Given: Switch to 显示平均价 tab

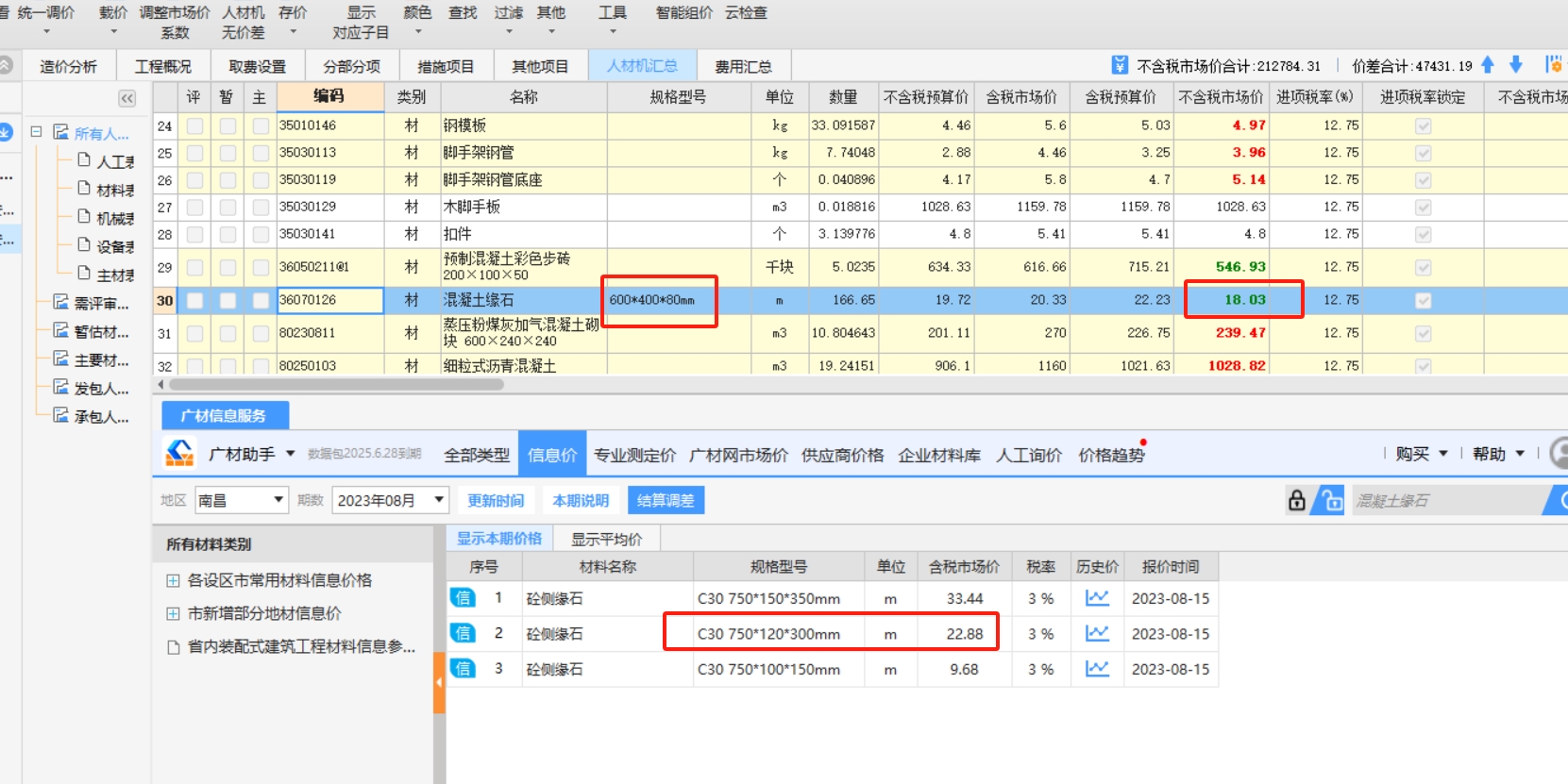Looking at the screenshot, I should [x=606, y=539].
